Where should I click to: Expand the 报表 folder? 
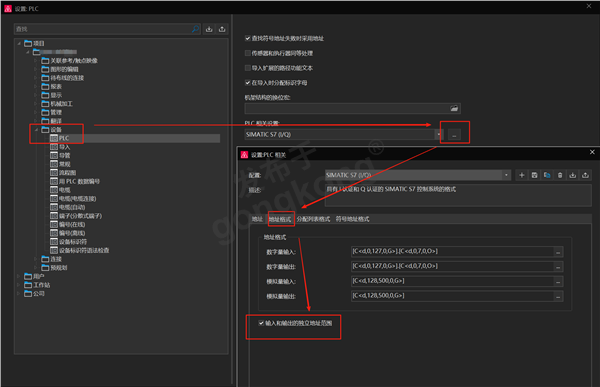point(36,87)
